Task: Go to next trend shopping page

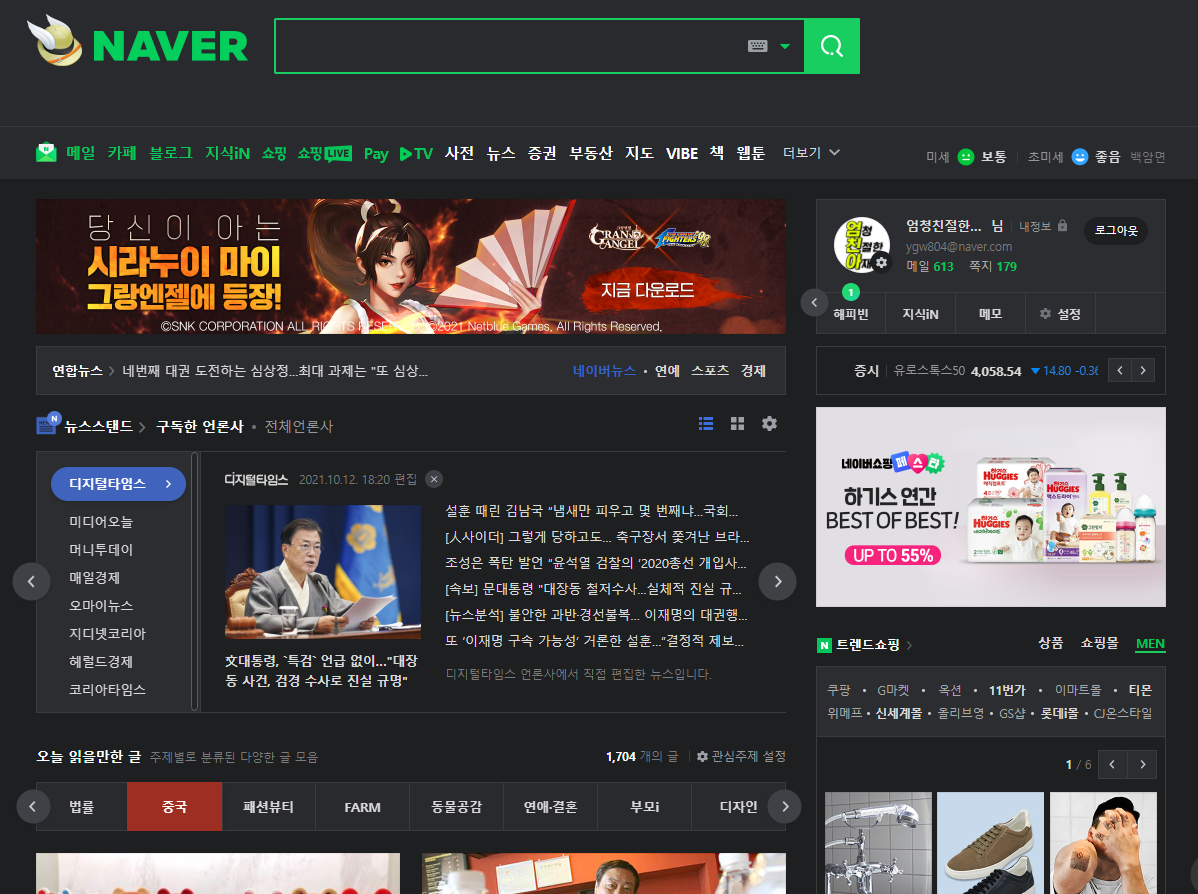Action: pos(1143,764)
